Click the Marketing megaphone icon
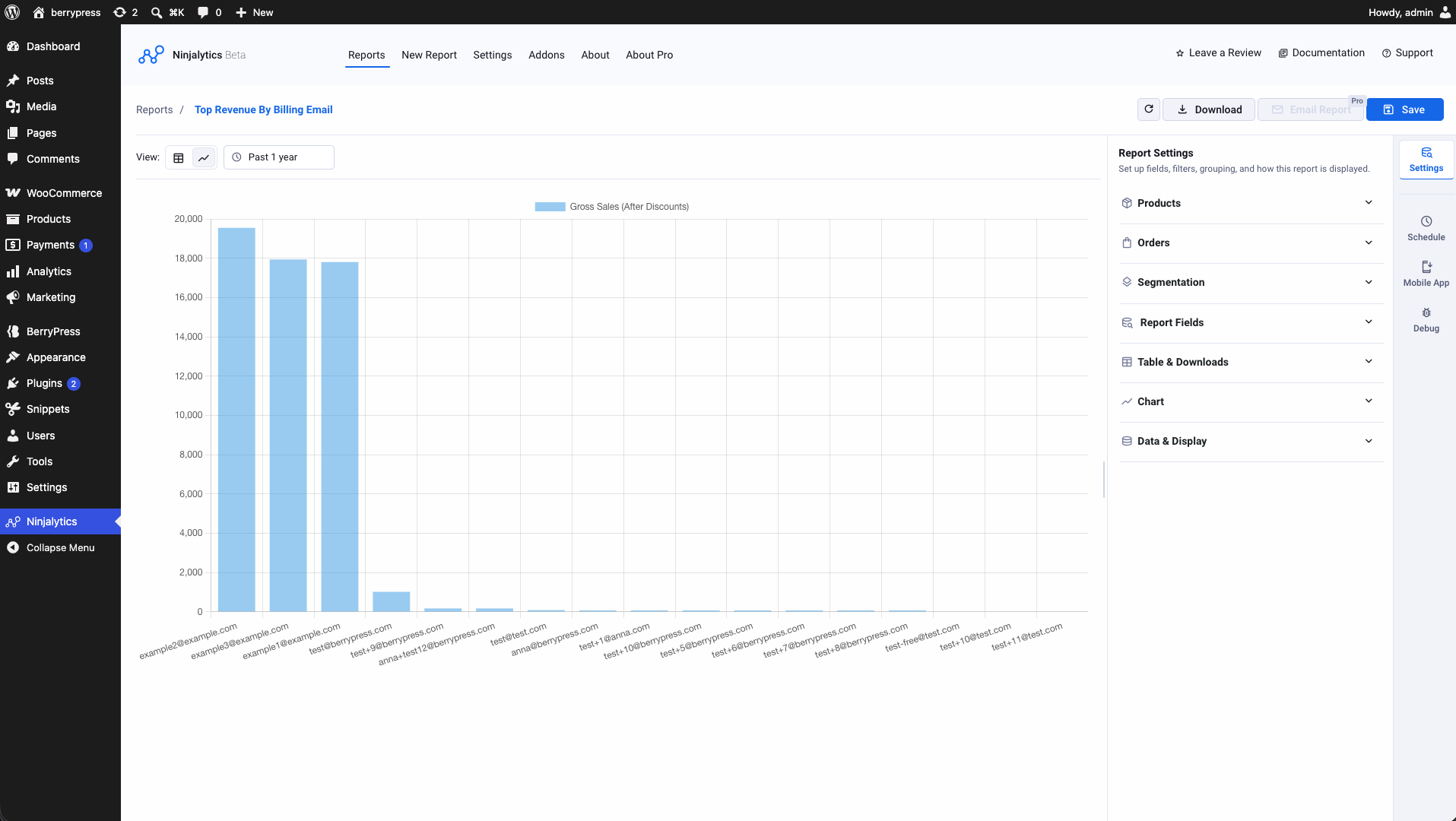 coord(13,297)
